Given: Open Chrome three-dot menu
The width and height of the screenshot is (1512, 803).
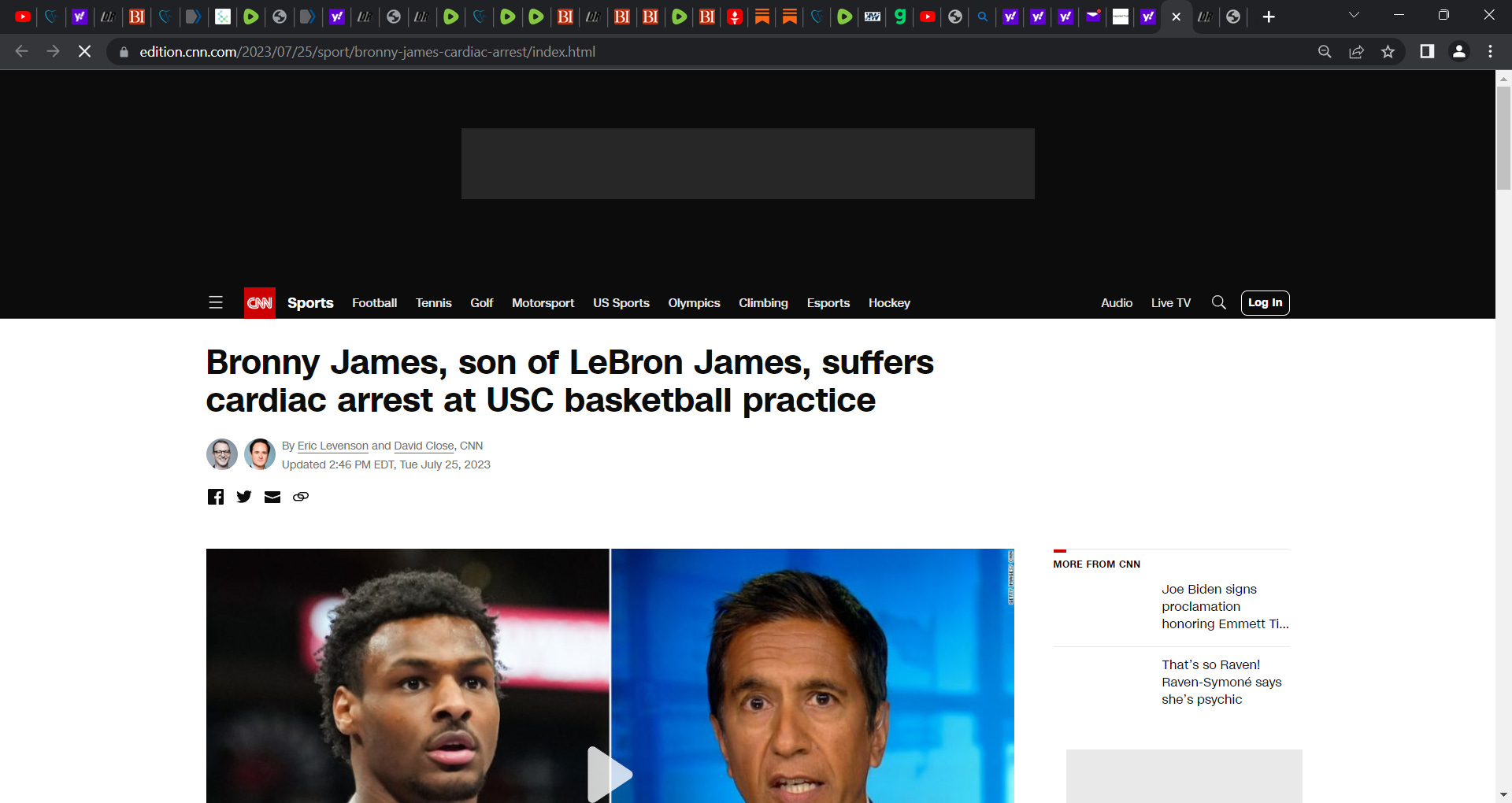Looking at the screenshot, I should 1490,52.
